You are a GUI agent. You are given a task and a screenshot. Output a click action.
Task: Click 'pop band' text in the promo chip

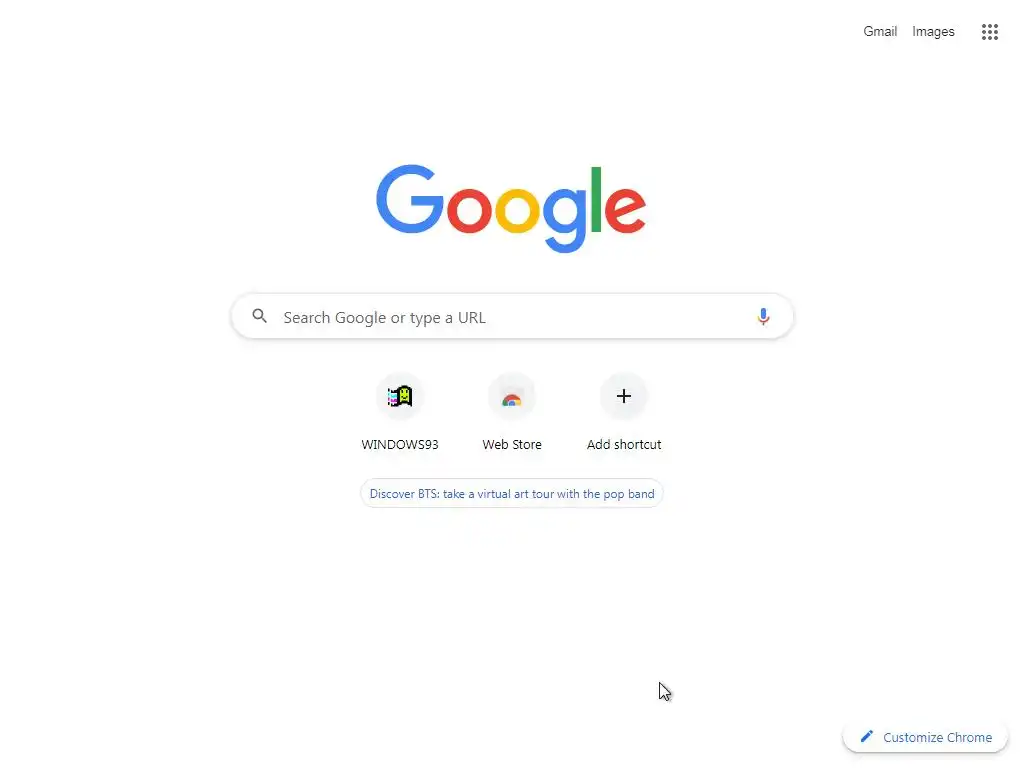pos(629,494)
